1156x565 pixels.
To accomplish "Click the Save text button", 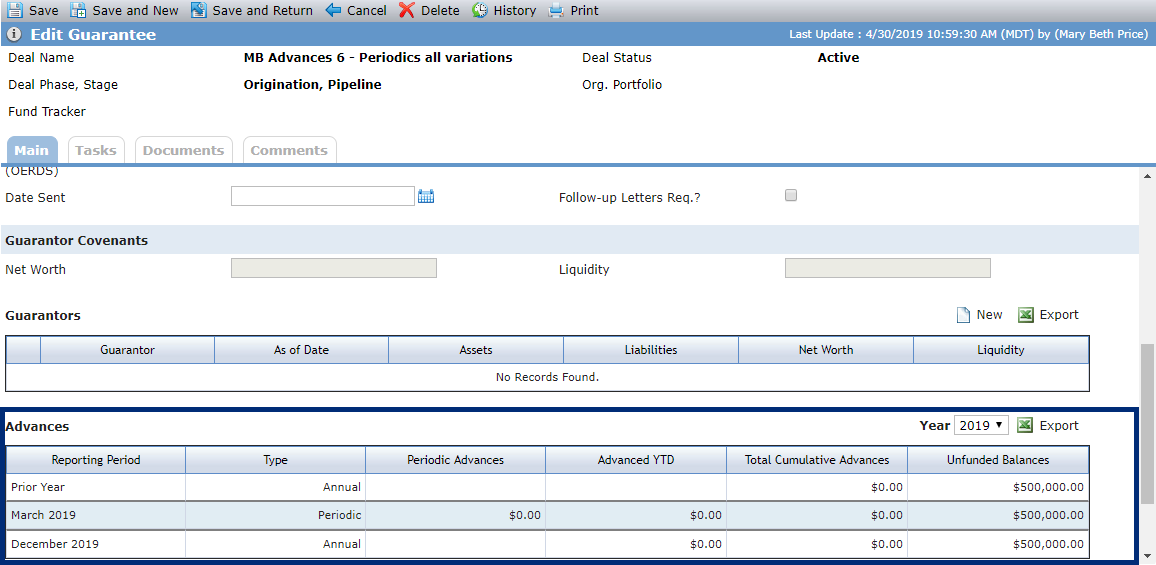I will [43, 10].
